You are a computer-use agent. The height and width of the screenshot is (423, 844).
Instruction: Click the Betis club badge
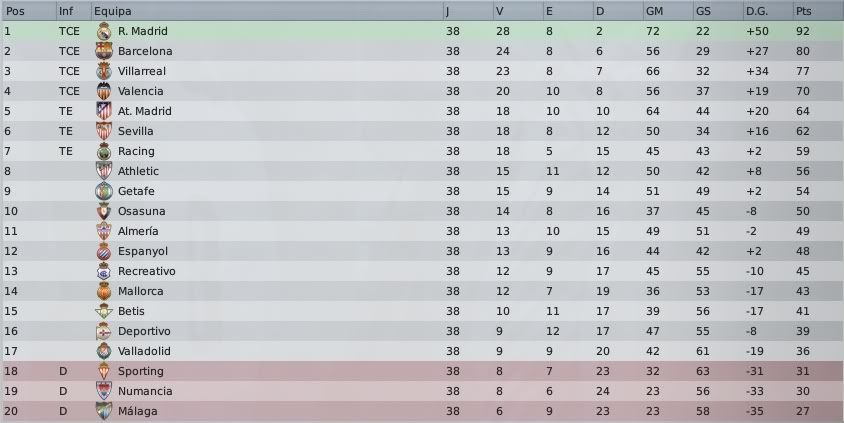104,311
